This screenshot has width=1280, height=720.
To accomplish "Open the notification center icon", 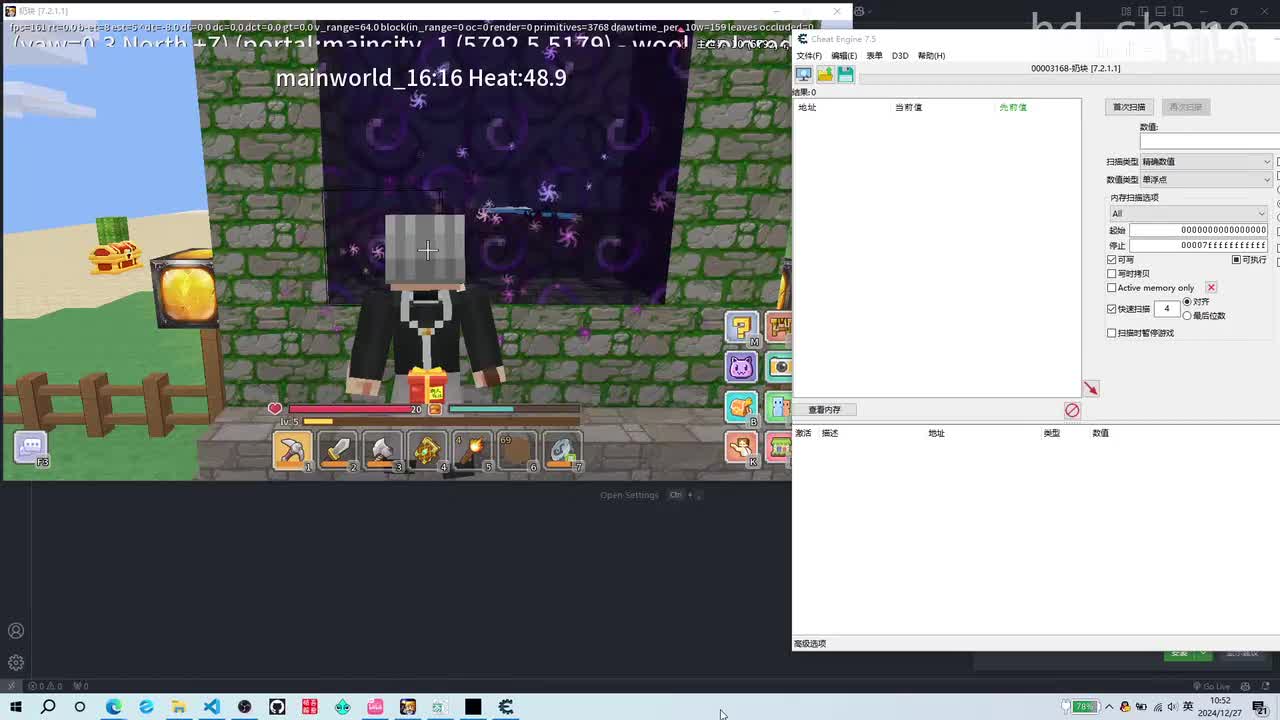I will pyautogui.click(x=1260, y=707).
